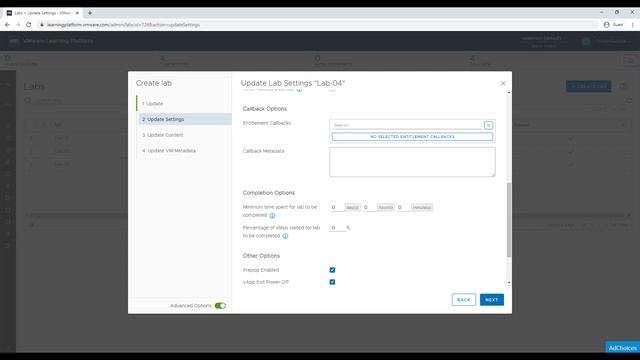Open the Chrome three-dot menu
640x360 pixels.
click(633, 24)
